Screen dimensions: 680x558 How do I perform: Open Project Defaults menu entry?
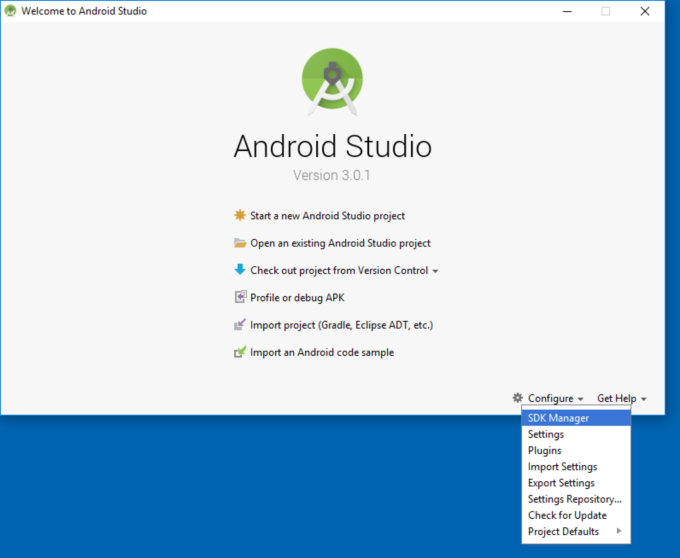click(x=576, y=531)
